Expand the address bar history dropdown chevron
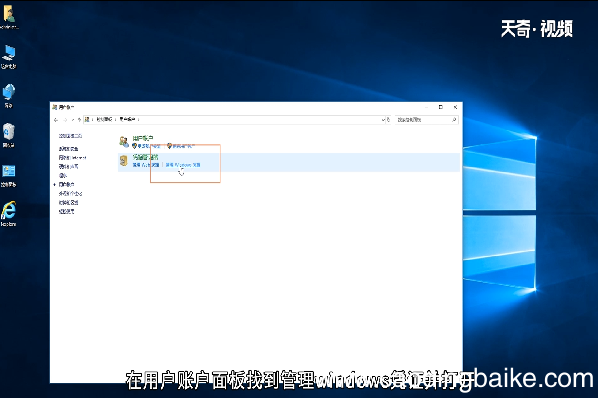 [383, 120]
